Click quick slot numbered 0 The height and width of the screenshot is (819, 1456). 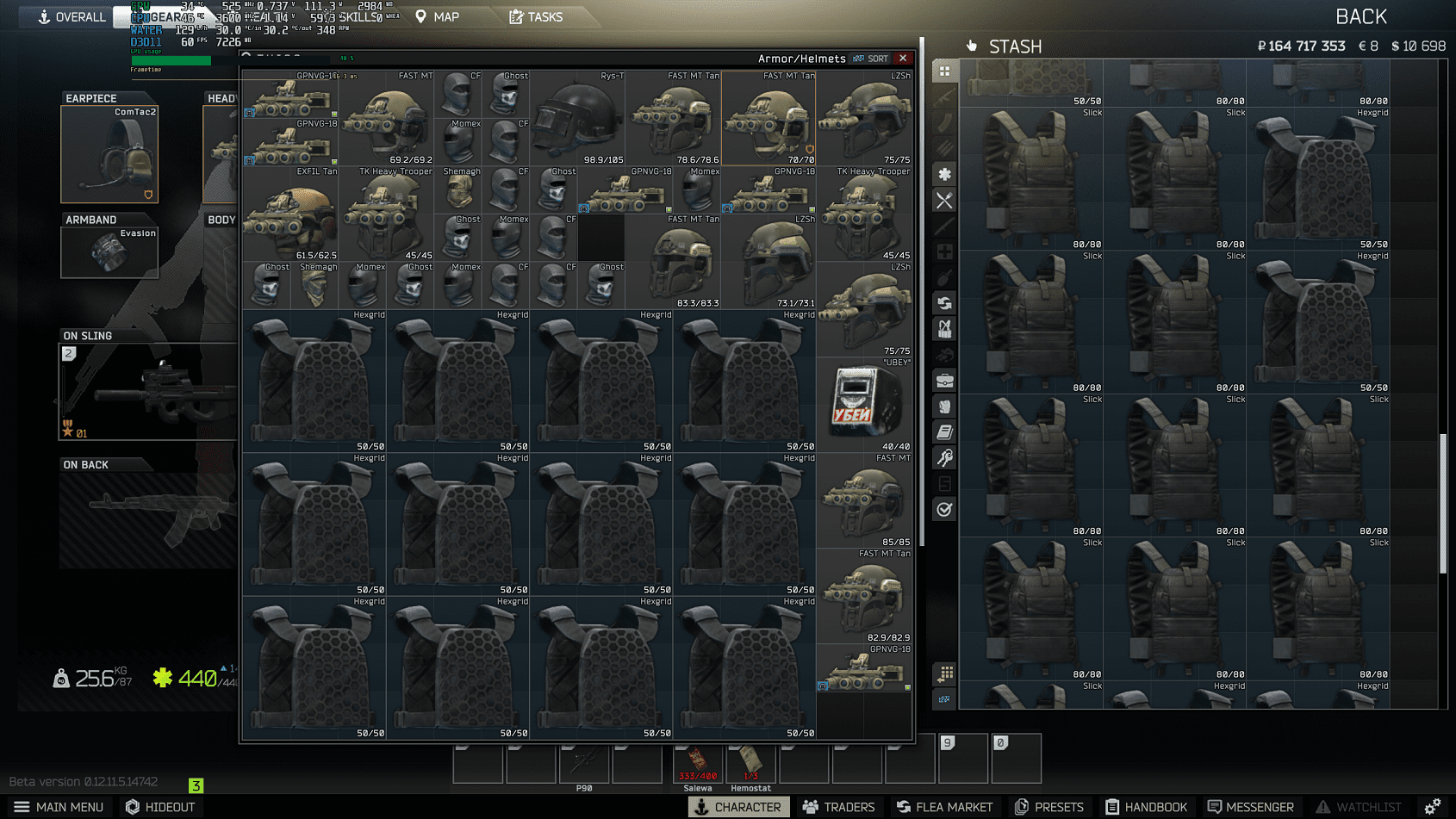(x=1017, y=758)
